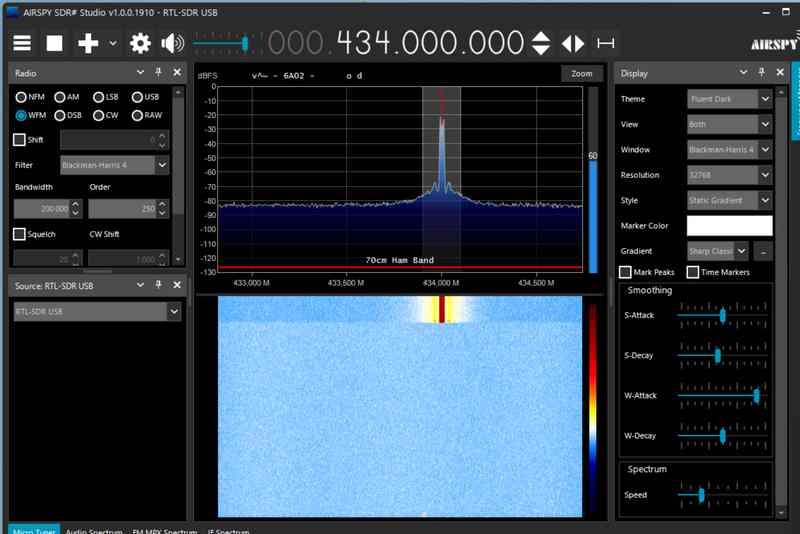This screenshot has width=800, height=534.
Task: Switch to the FM MPX Spectrum tab
Action: (164, 530)
